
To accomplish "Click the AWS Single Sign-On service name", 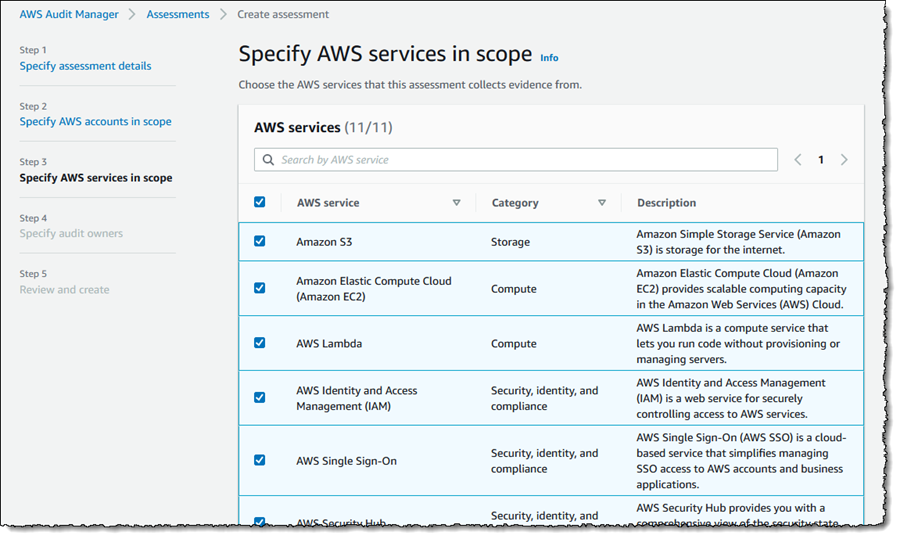I will click(x=346, y=461).
